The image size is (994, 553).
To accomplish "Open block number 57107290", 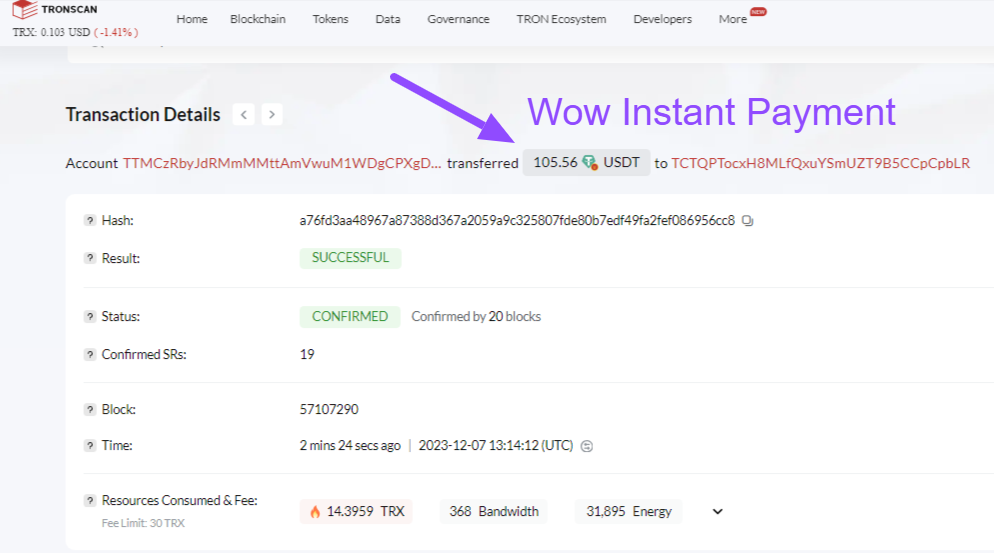I will [x=329, y=410].
